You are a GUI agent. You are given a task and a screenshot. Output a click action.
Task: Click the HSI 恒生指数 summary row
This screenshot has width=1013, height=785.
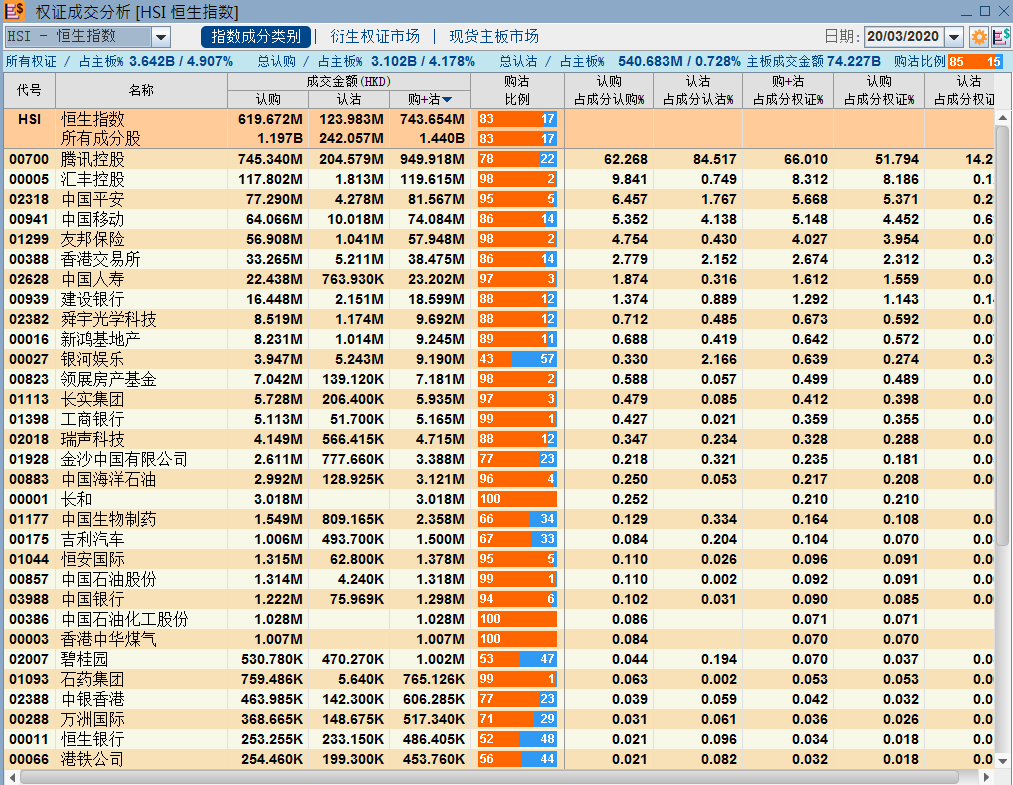[499, 119]
